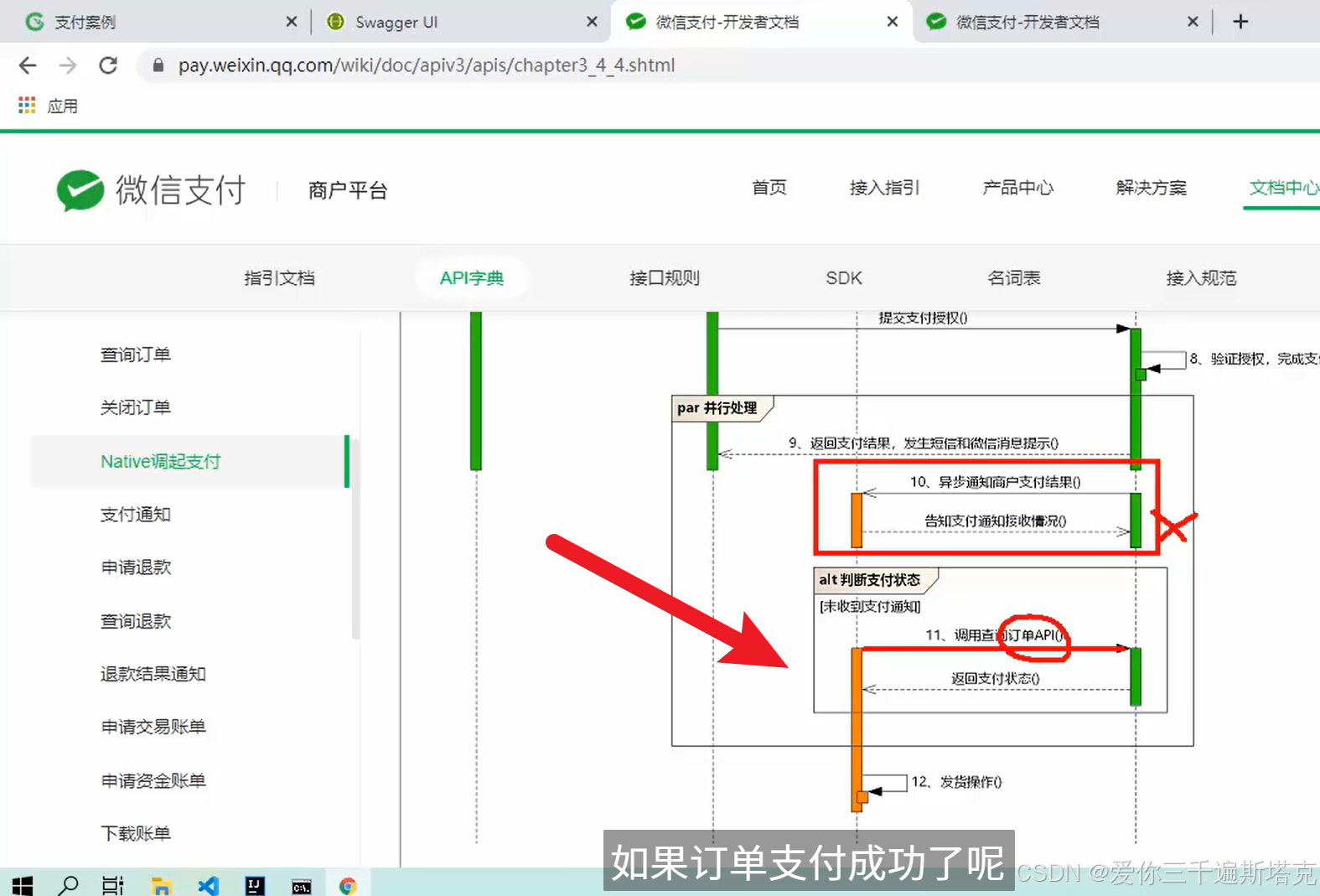The image size is (1320, 896).
Task: Open IntelliJ IDEA from the taskbar
Action: coord(255,886)
